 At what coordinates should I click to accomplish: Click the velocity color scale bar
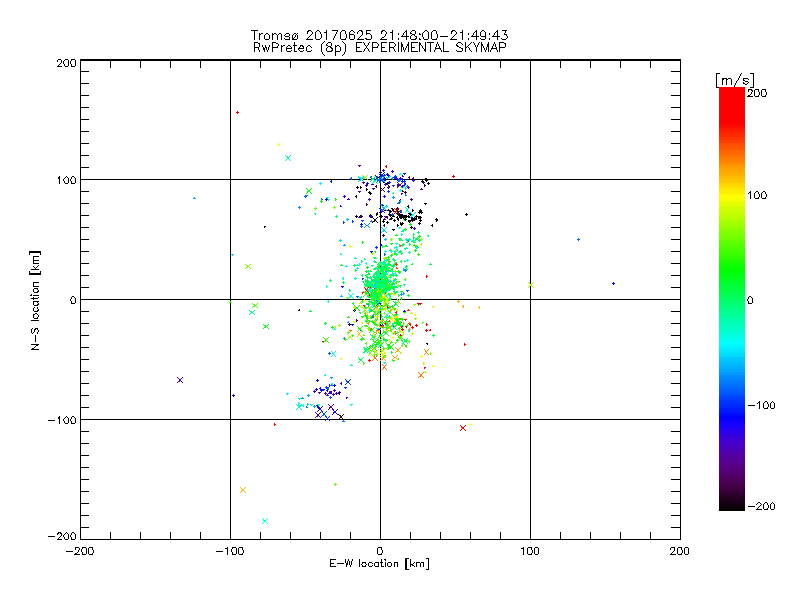click(x=732, y=299)
